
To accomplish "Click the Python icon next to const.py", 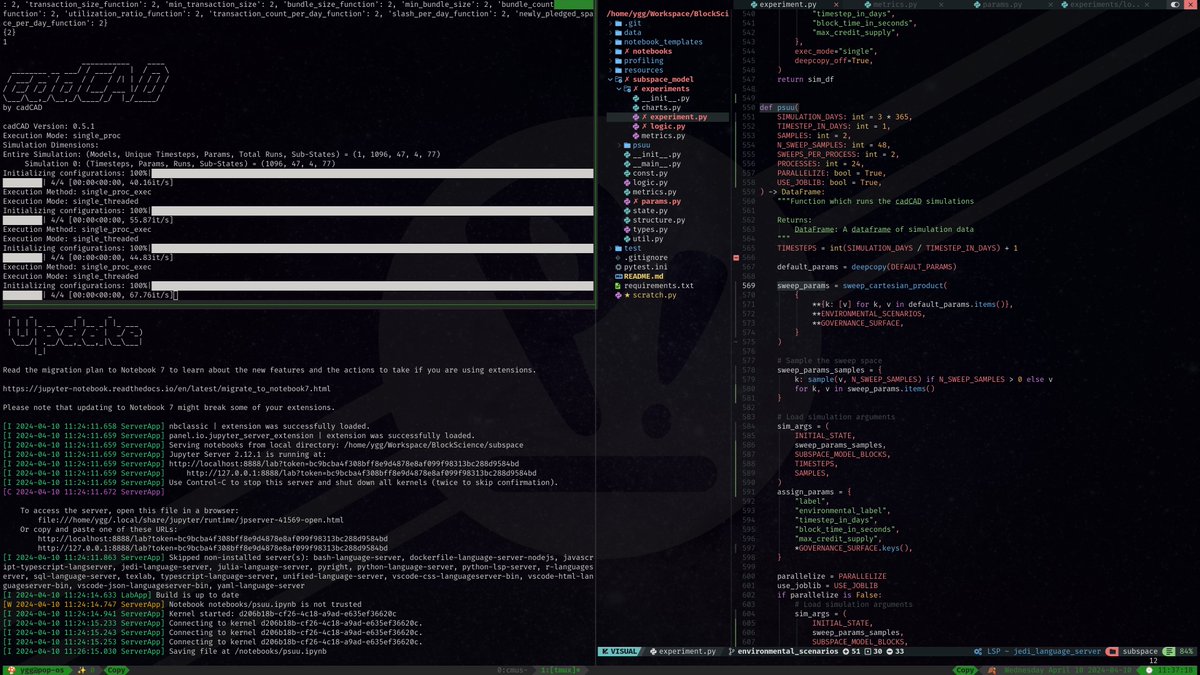I will coord(627,173).
